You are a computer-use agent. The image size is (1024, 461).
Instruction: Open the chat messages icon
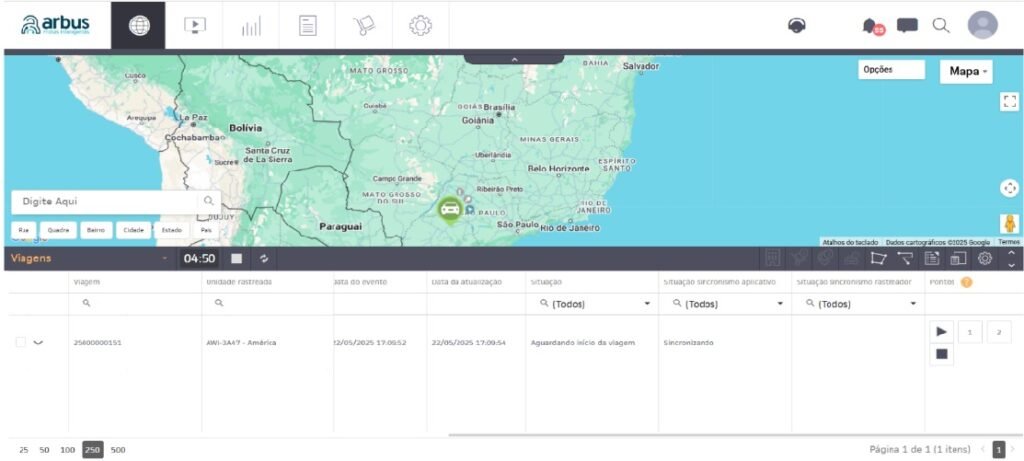907,26
